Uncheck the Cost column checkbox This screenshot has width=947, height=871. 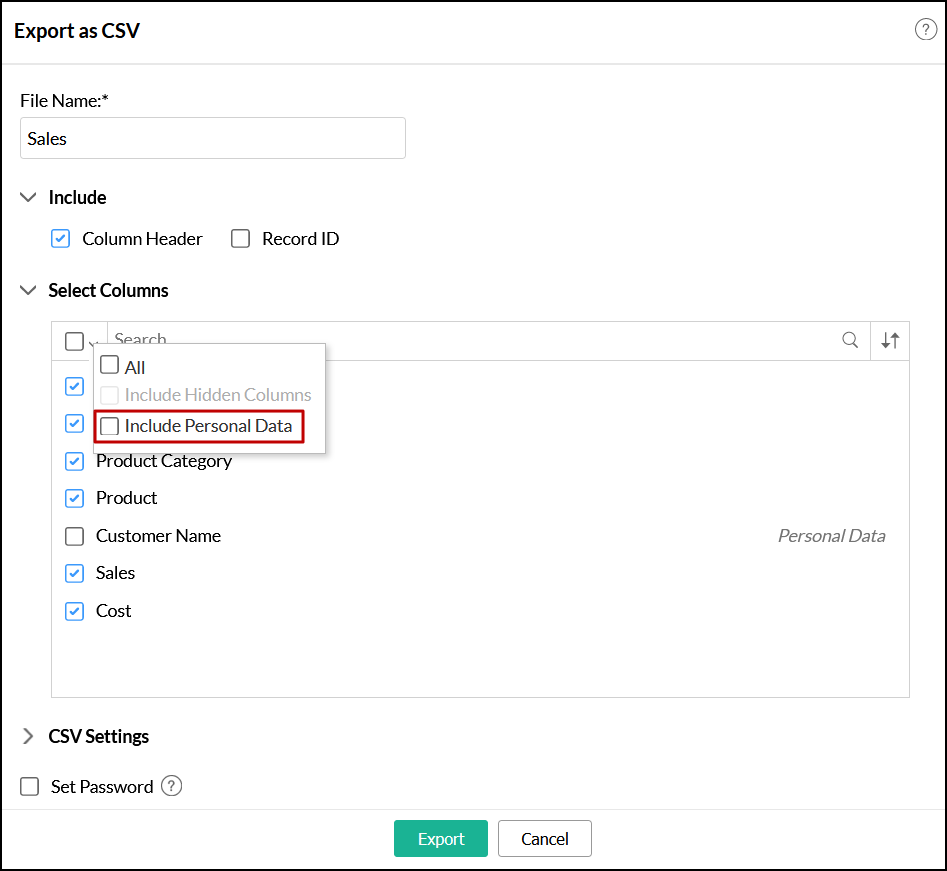(x=75, y=611)
